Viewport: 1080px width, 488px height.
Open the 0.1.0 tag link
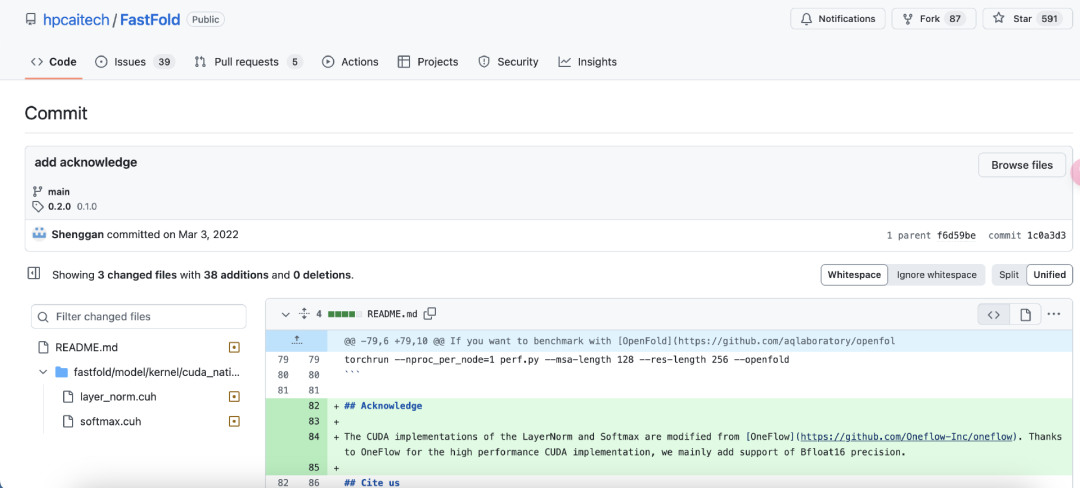(87, 206)
